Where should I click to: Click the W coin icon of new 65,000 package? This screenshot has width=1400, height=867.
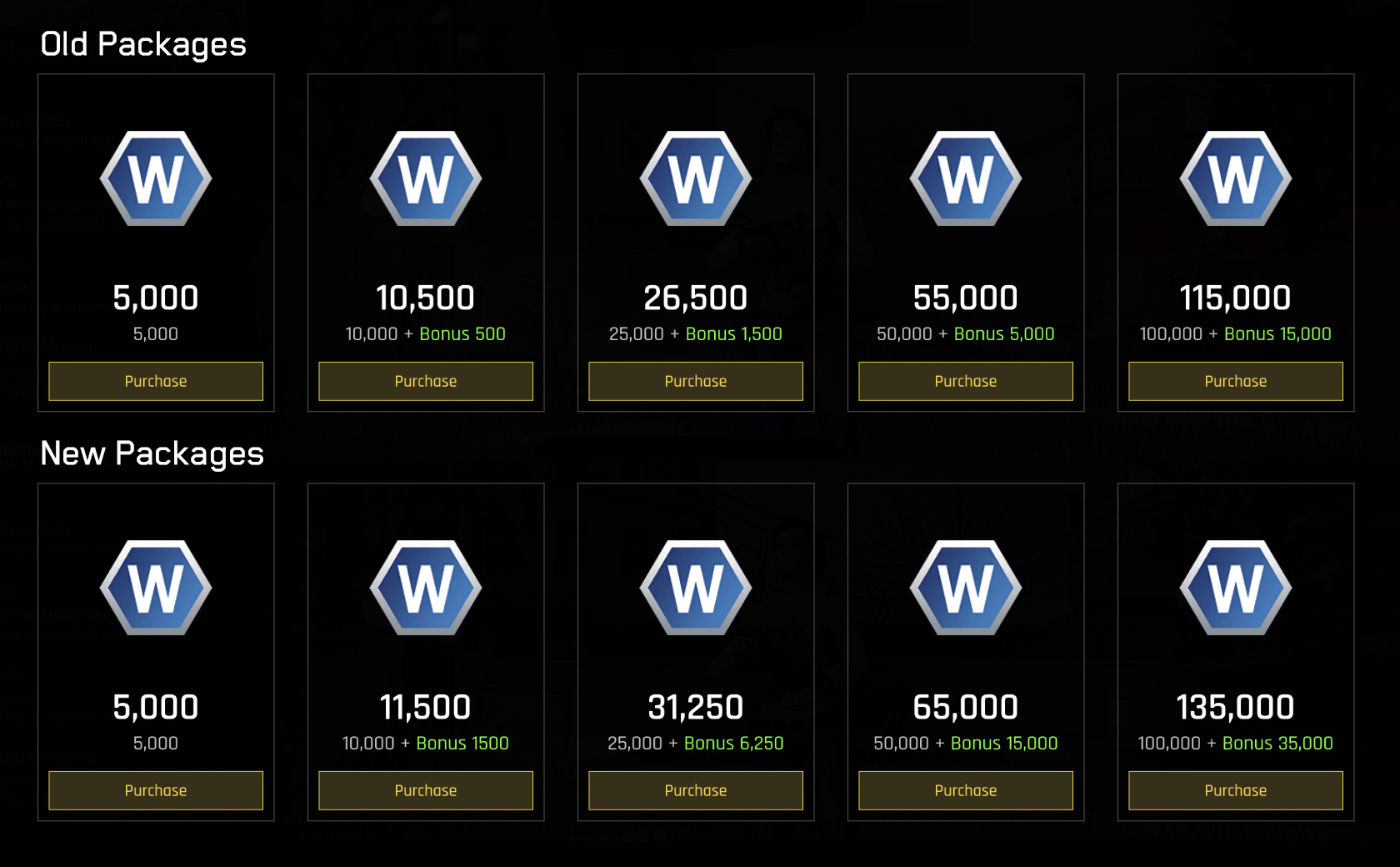click(x=966, y=588)
